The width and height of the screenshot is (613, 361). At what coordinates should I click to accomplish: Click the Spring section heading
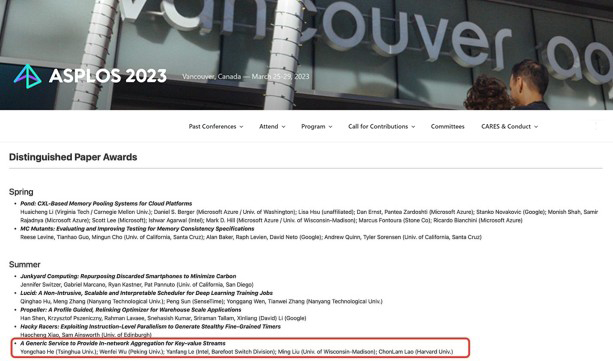click(21, 192)
